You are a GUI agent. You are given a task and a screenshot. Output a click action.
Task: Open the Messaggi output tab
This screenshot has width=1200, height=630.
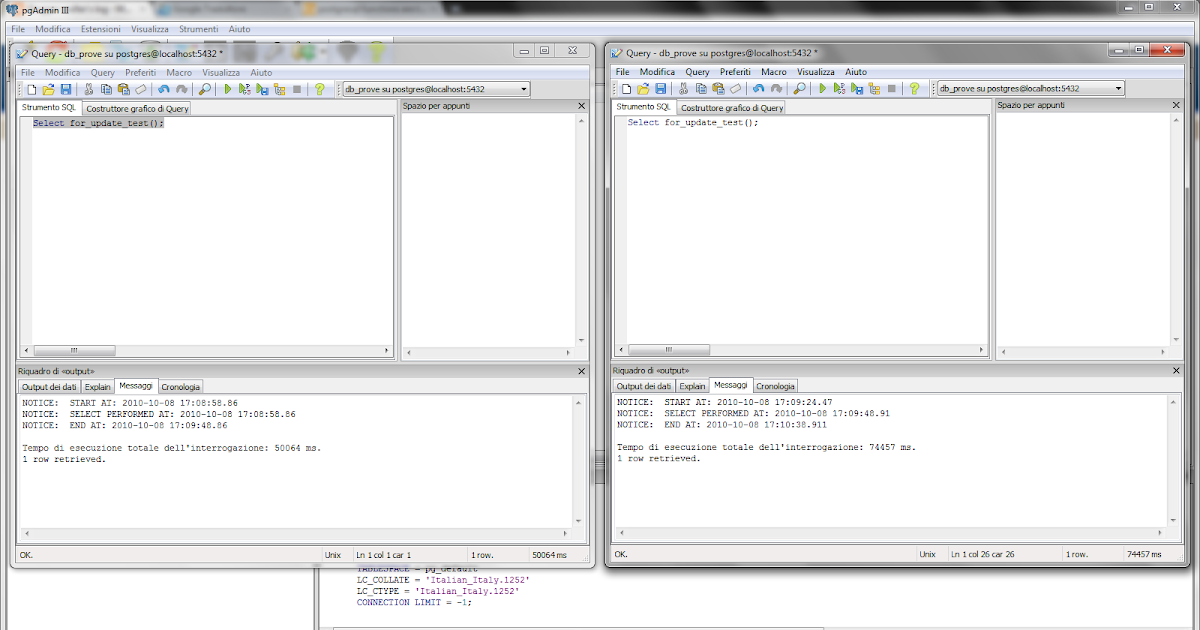pyautogui.click(x=136, y=386)
